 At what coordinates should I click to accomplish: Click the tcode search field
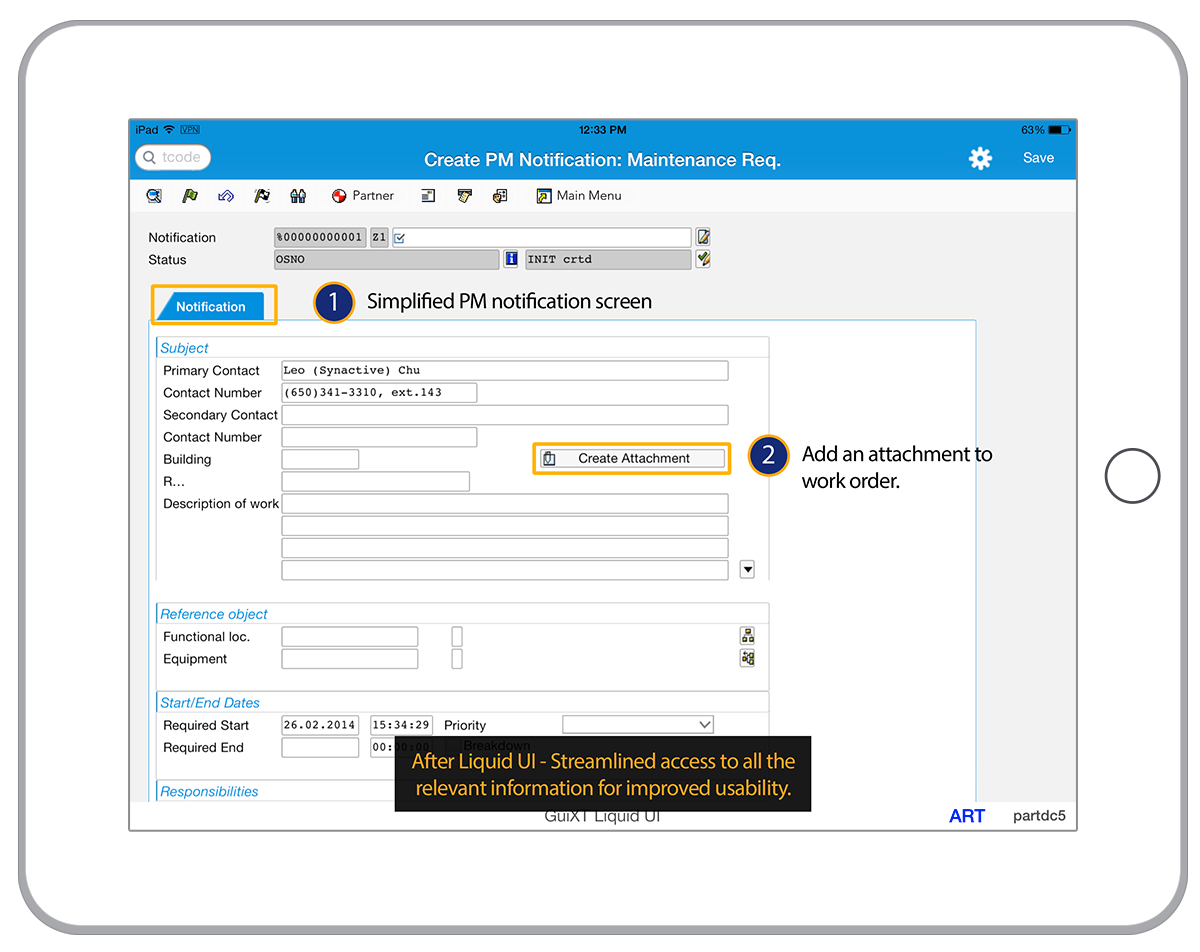(x=174, y=157)
